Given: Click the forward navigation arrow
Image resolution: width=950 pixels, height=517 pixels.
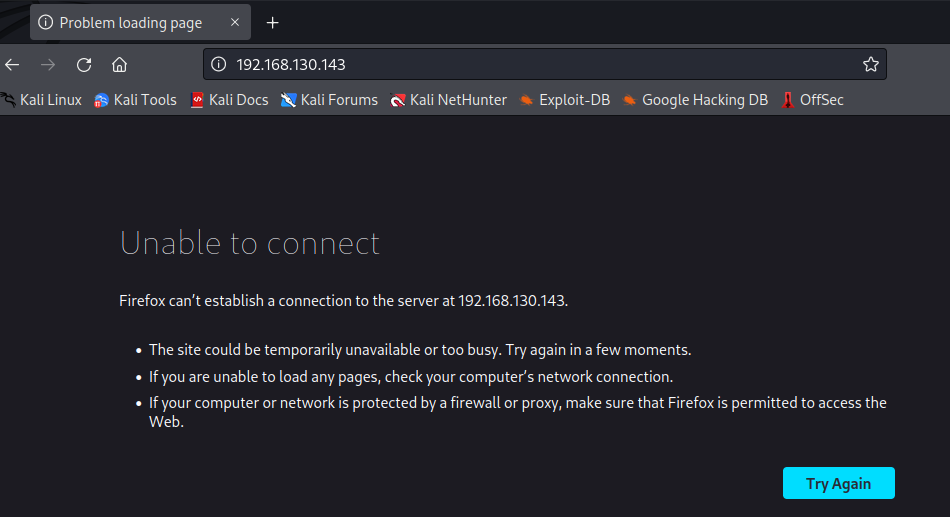Looking at the screenshot, I should [48, 65].
